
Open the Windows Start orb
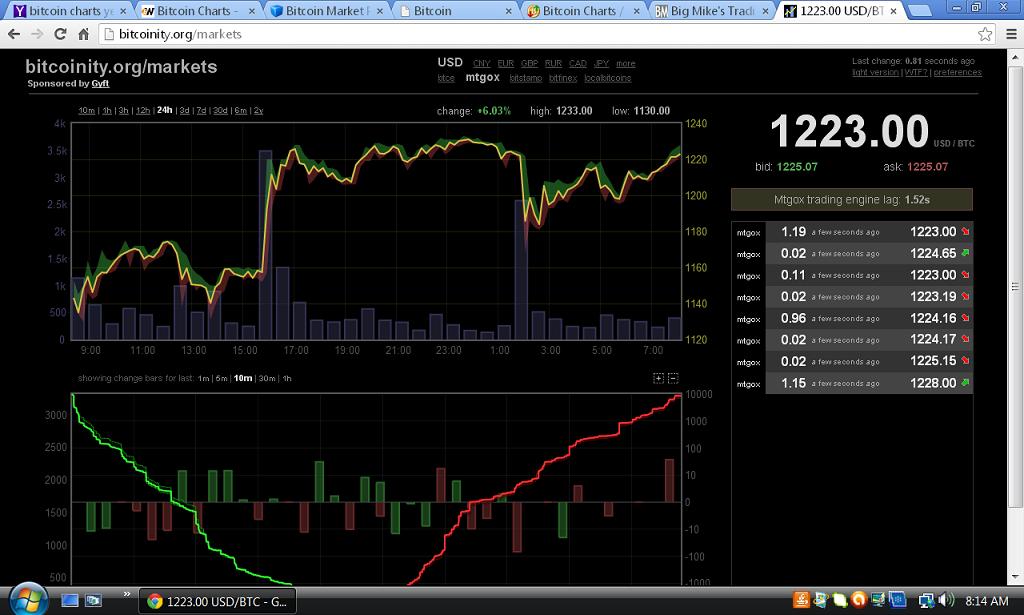pyautogui.click(x=27, y=599)
